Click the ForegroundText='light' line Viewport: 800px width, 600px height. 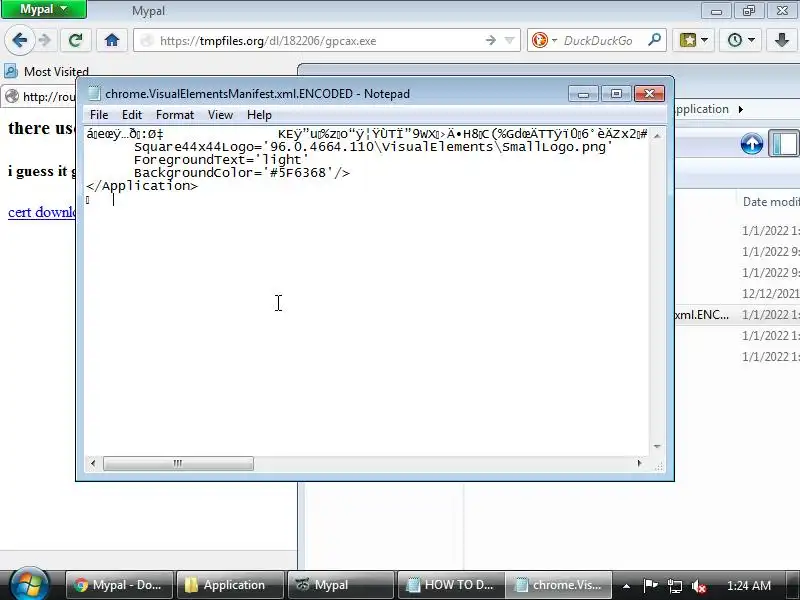coord(221,160)
